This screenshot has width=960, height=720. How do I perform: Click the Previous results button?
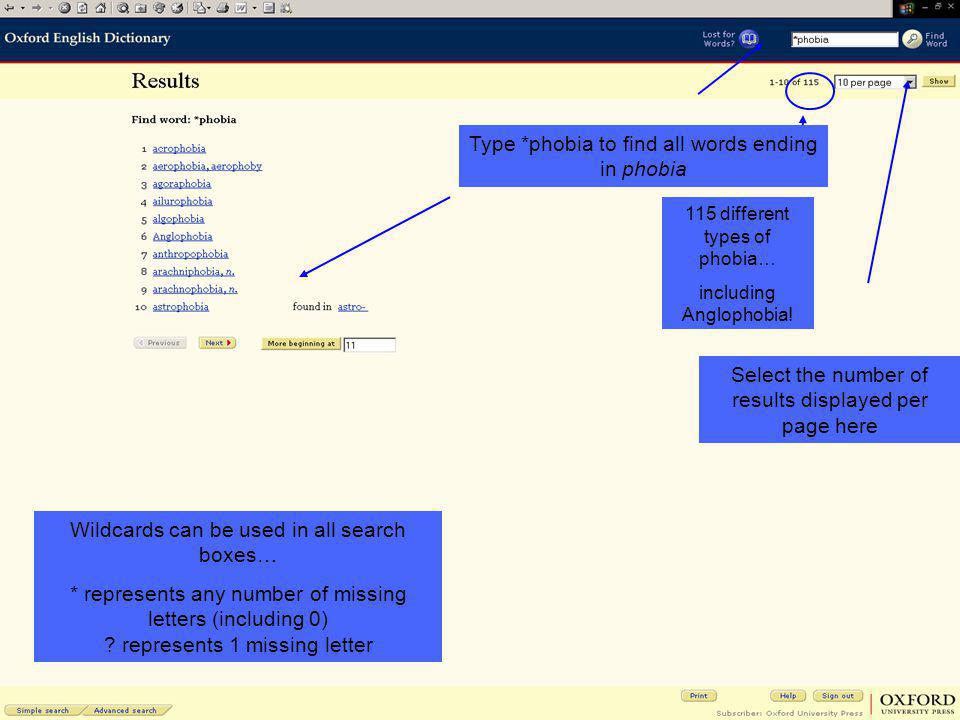tap(160, 343)
